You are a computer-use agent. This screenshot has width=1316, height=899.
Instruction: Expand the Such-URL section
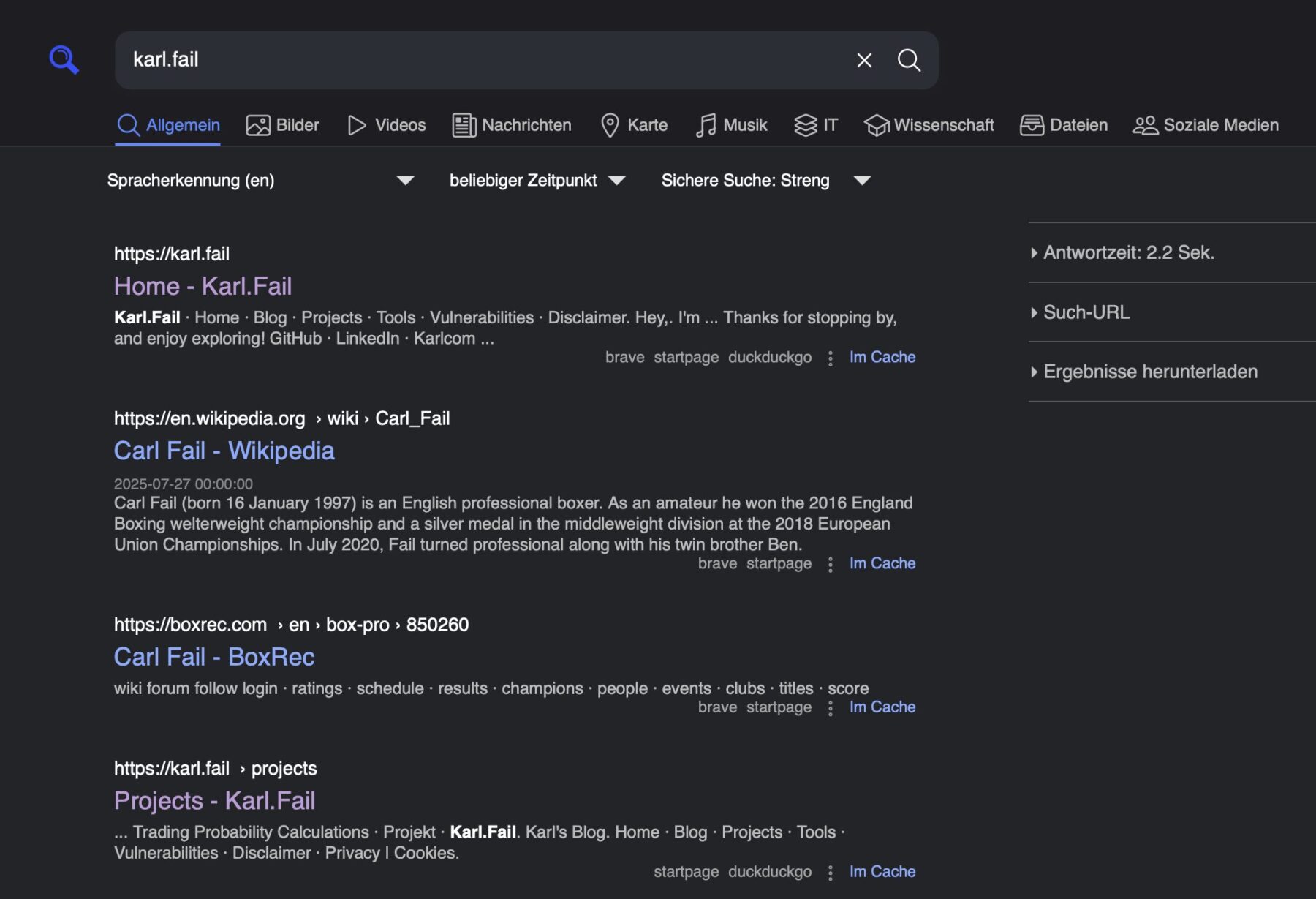point(1086,312)
